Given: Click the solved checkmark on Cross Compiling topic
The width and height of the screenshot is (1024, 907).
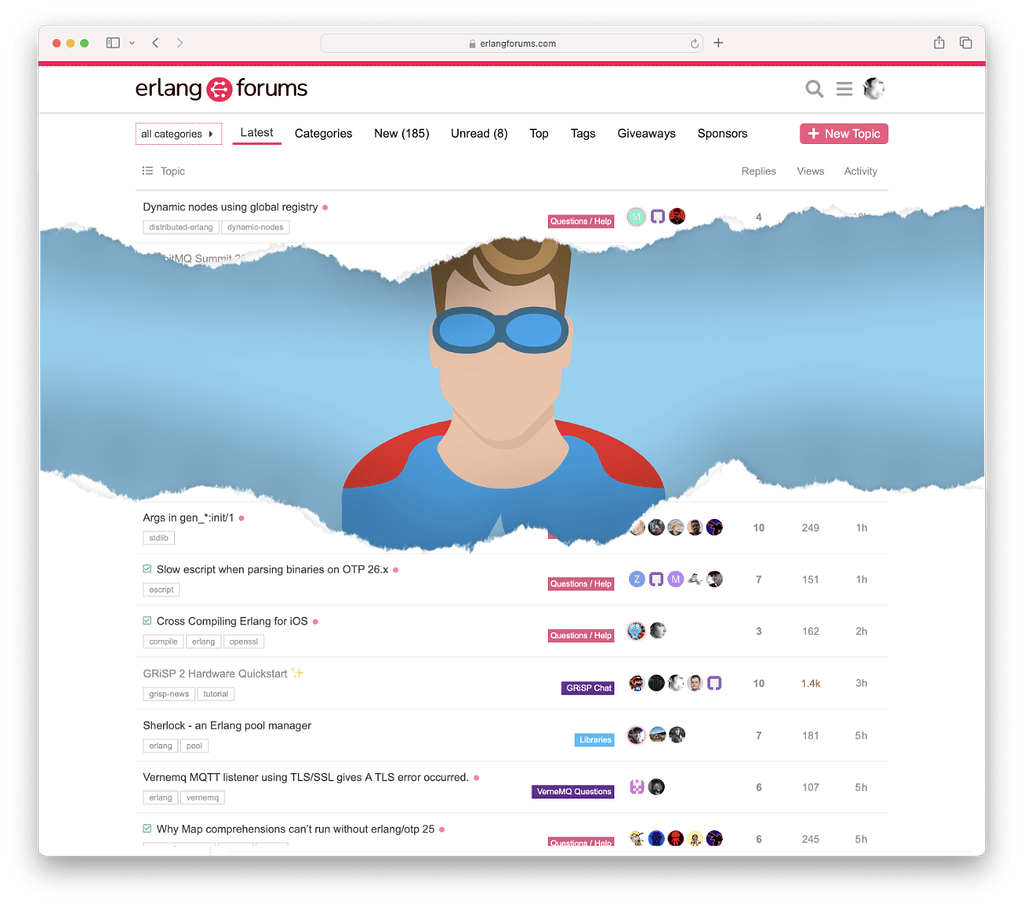Looking at the screenshot, I should (145, 621).
